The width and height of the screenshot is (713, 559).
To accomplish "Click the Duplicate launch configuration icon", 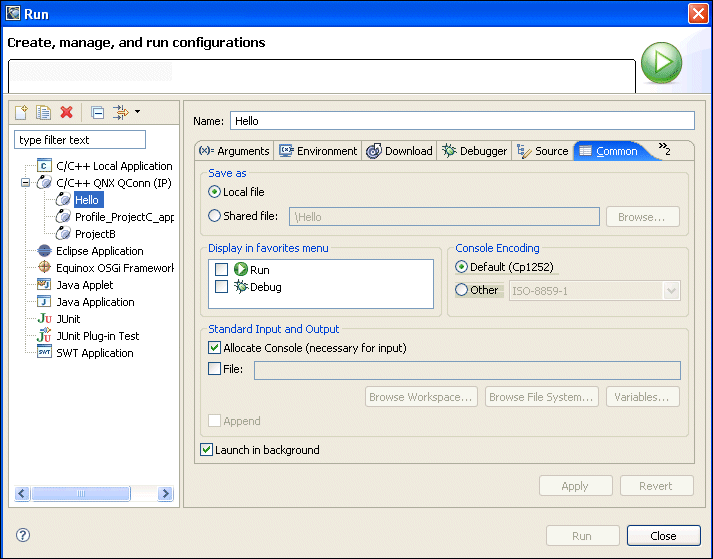I will (x=44, y=113).
